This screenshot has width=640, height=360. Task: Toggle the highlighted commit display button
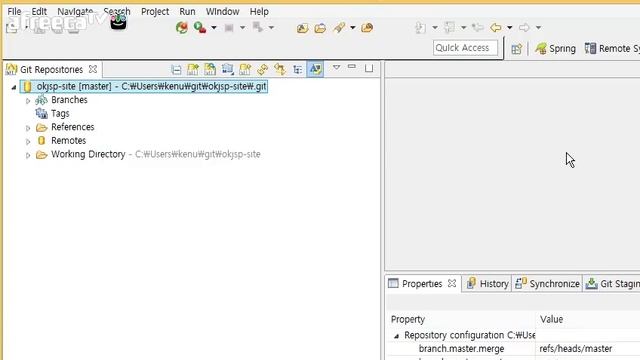[316, 69]
